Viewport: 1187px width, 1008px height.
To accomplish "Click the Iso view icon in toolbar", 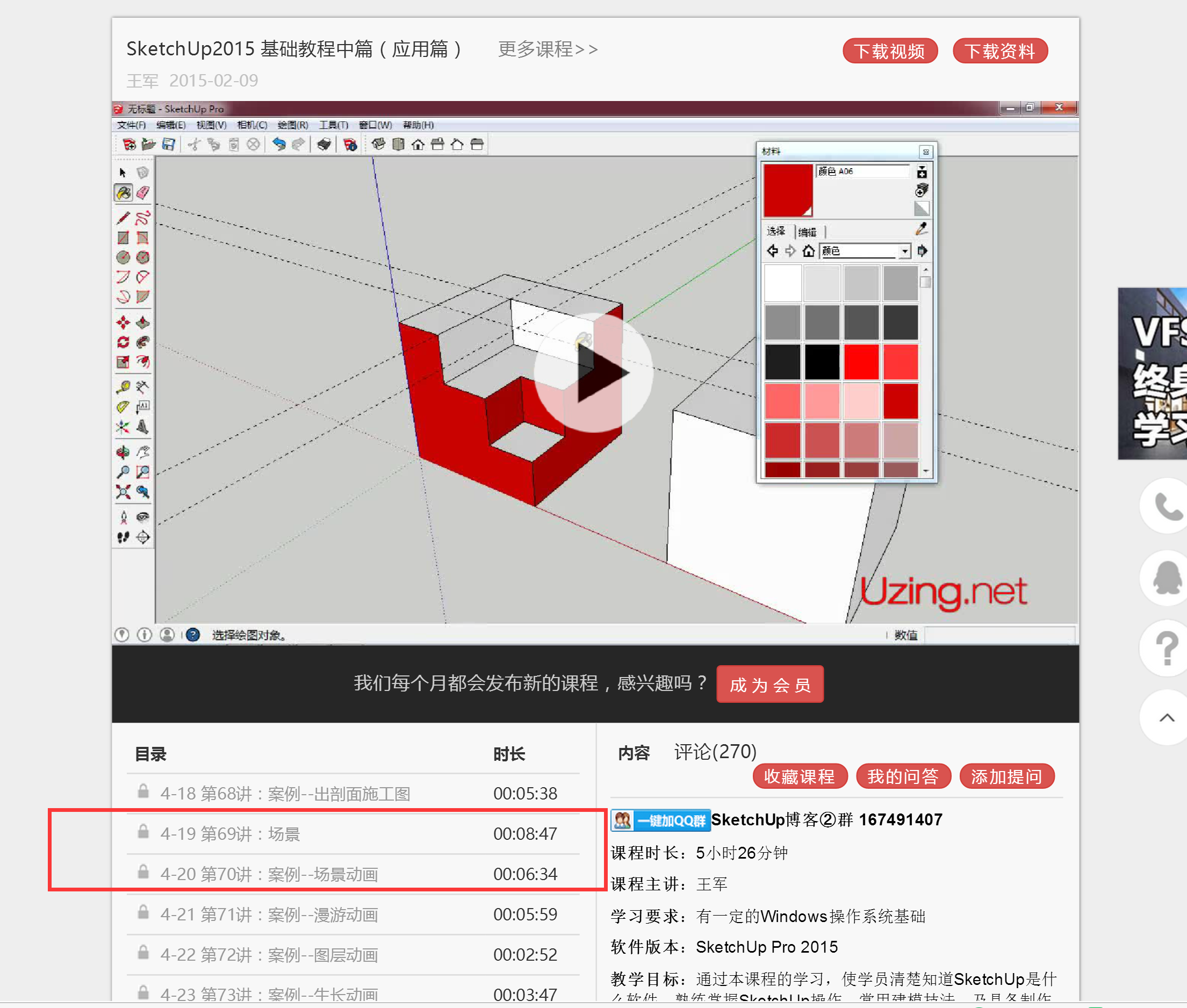I will [x=378, y=145].
